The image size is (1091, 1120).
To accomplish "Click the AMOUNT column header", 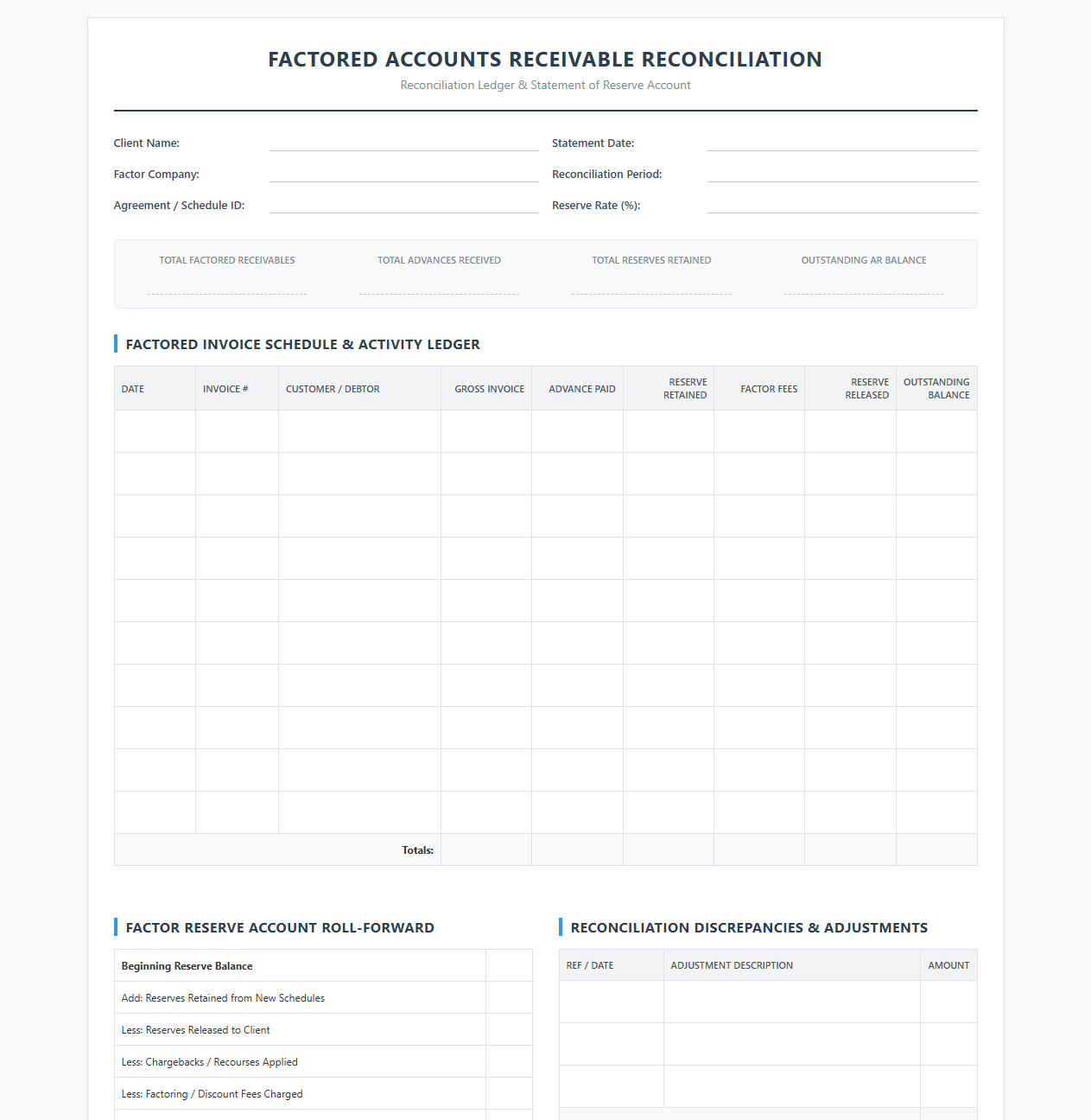I will pos(948,965).
